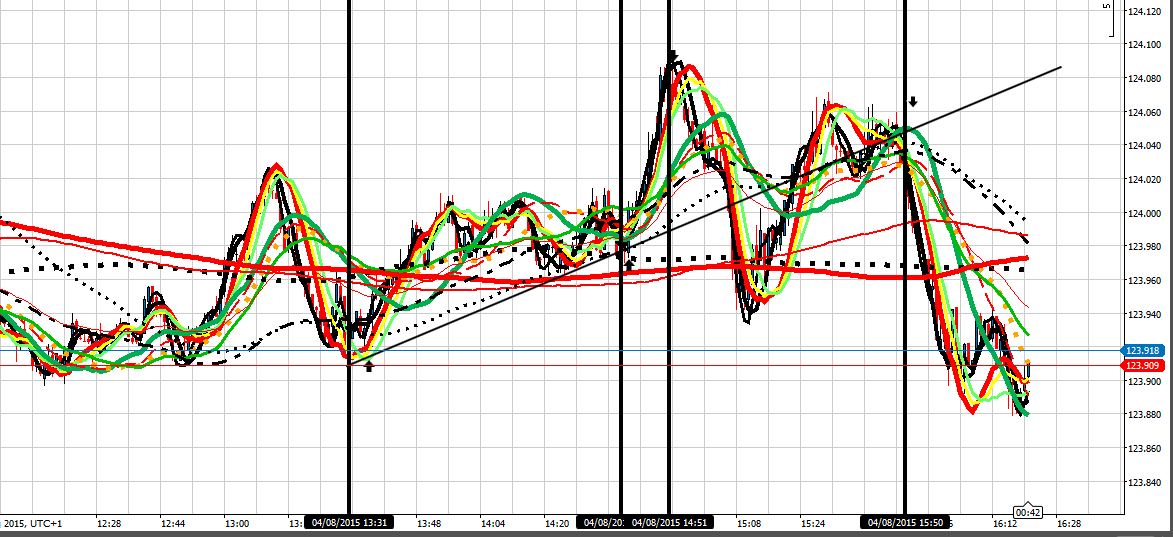Click the 124.120 price axis value
This screenshot has height=537, width=1173.
[x=1145, y=12]
